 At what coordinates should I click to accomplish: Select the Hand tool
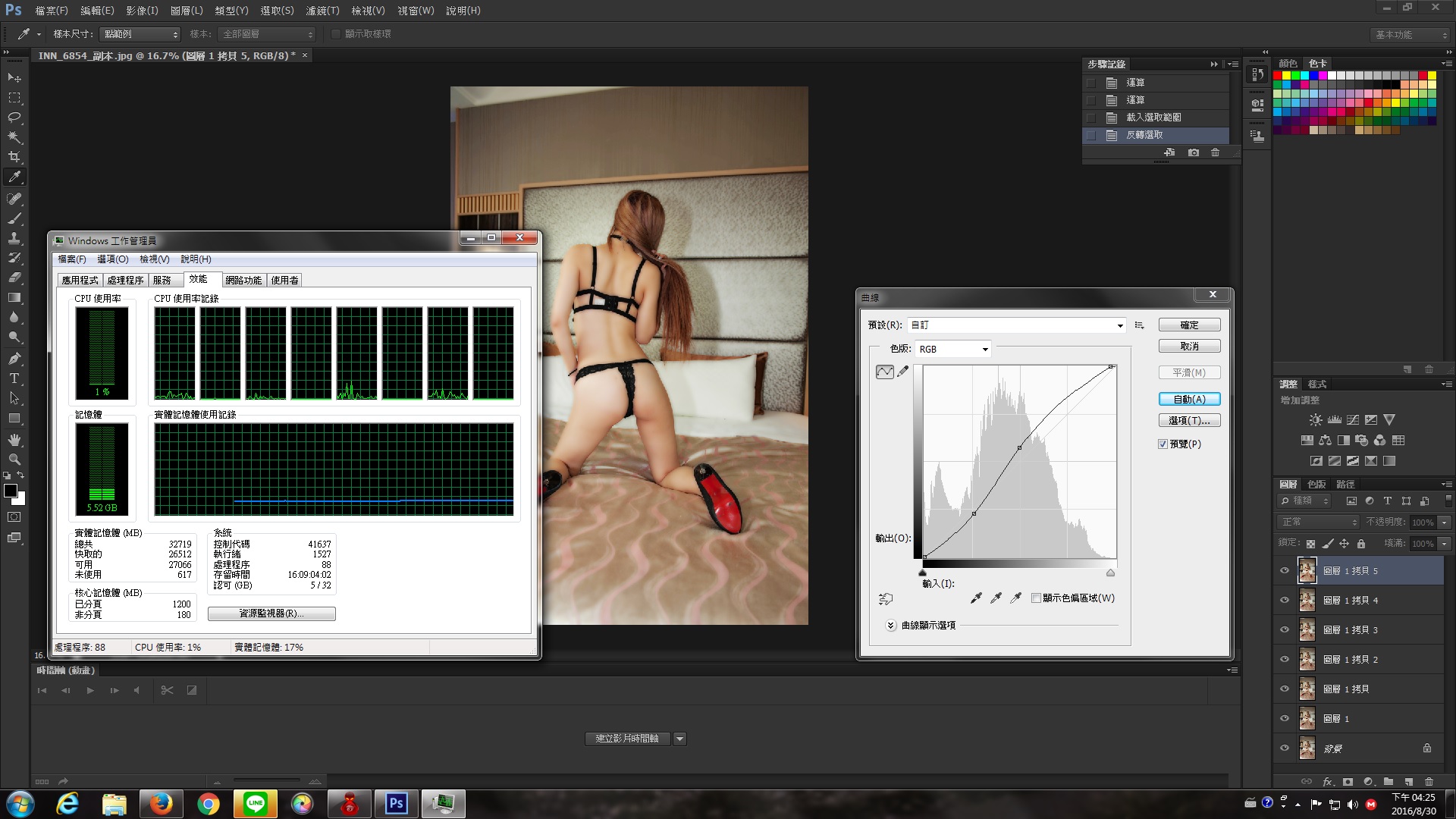pos(14,440)
